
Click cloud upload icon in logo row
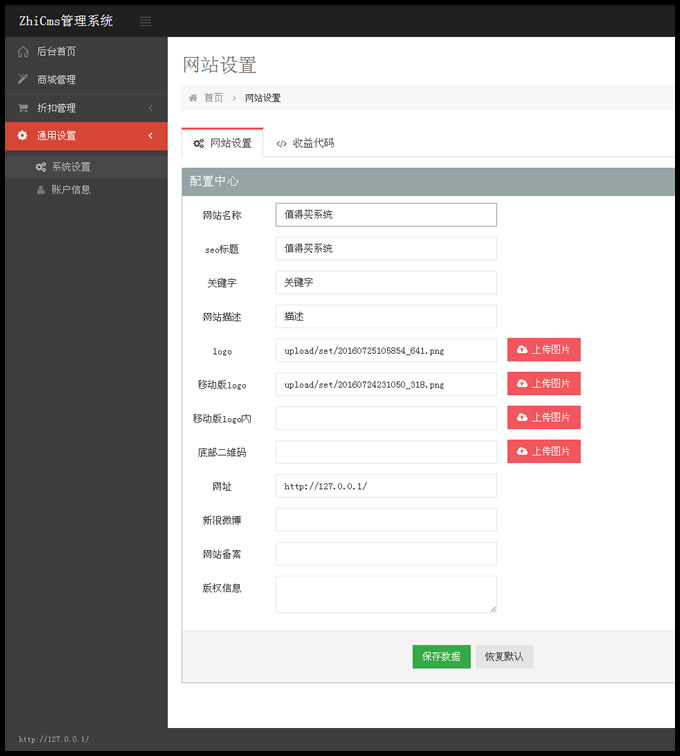point(522,350)
